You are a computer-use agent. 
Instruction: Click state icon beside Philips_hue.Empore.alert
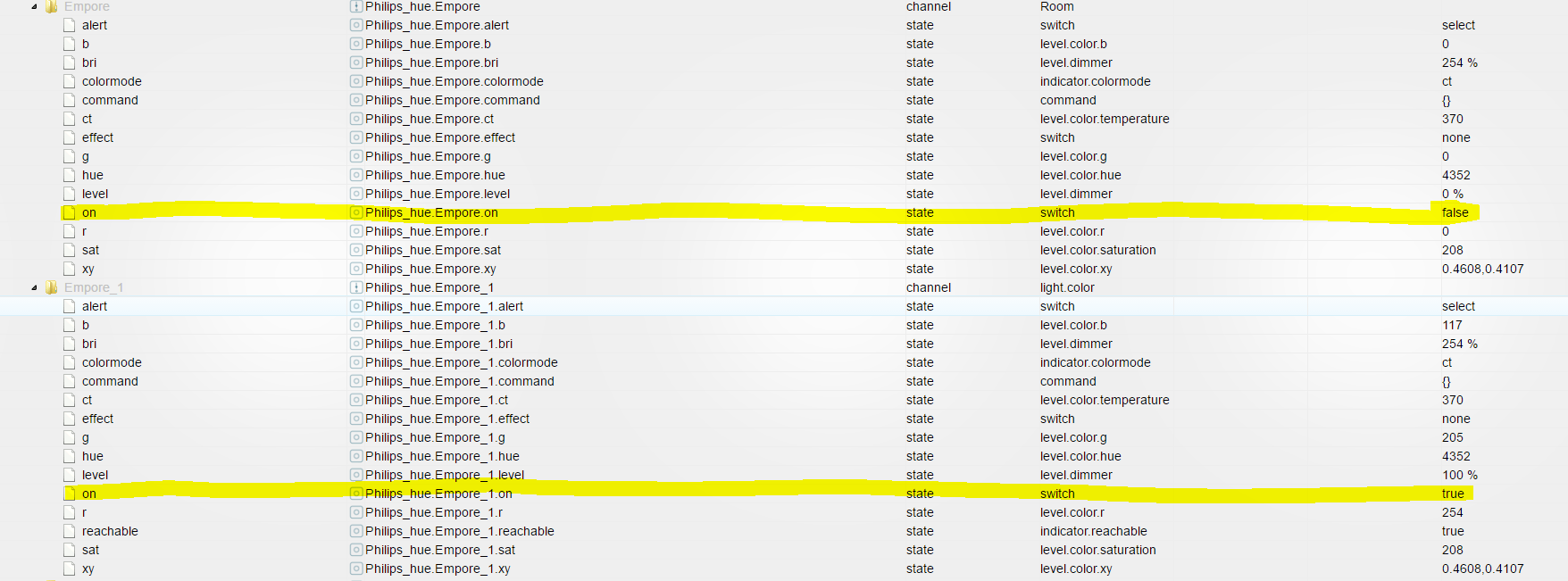pos(356,25)
